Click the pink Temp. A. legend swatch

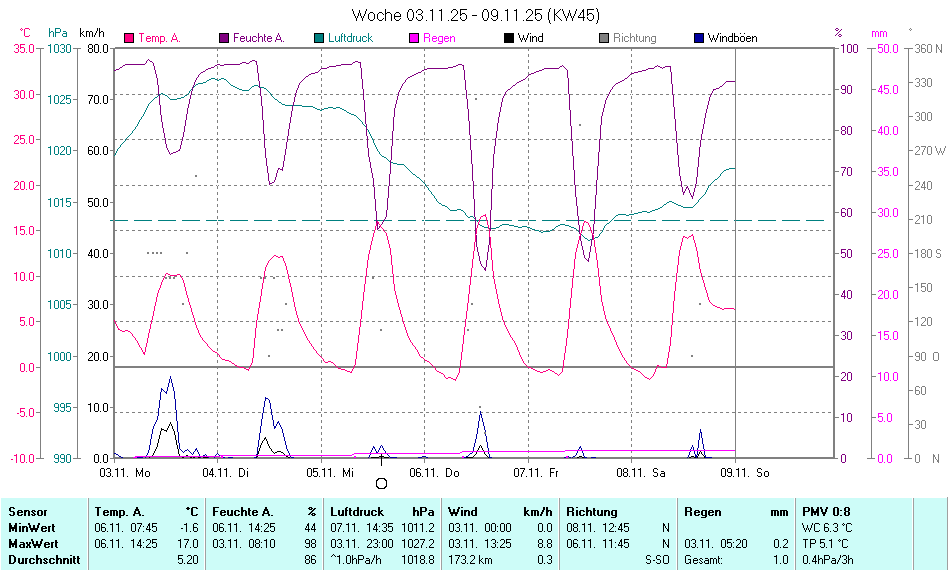coord(129,38)
